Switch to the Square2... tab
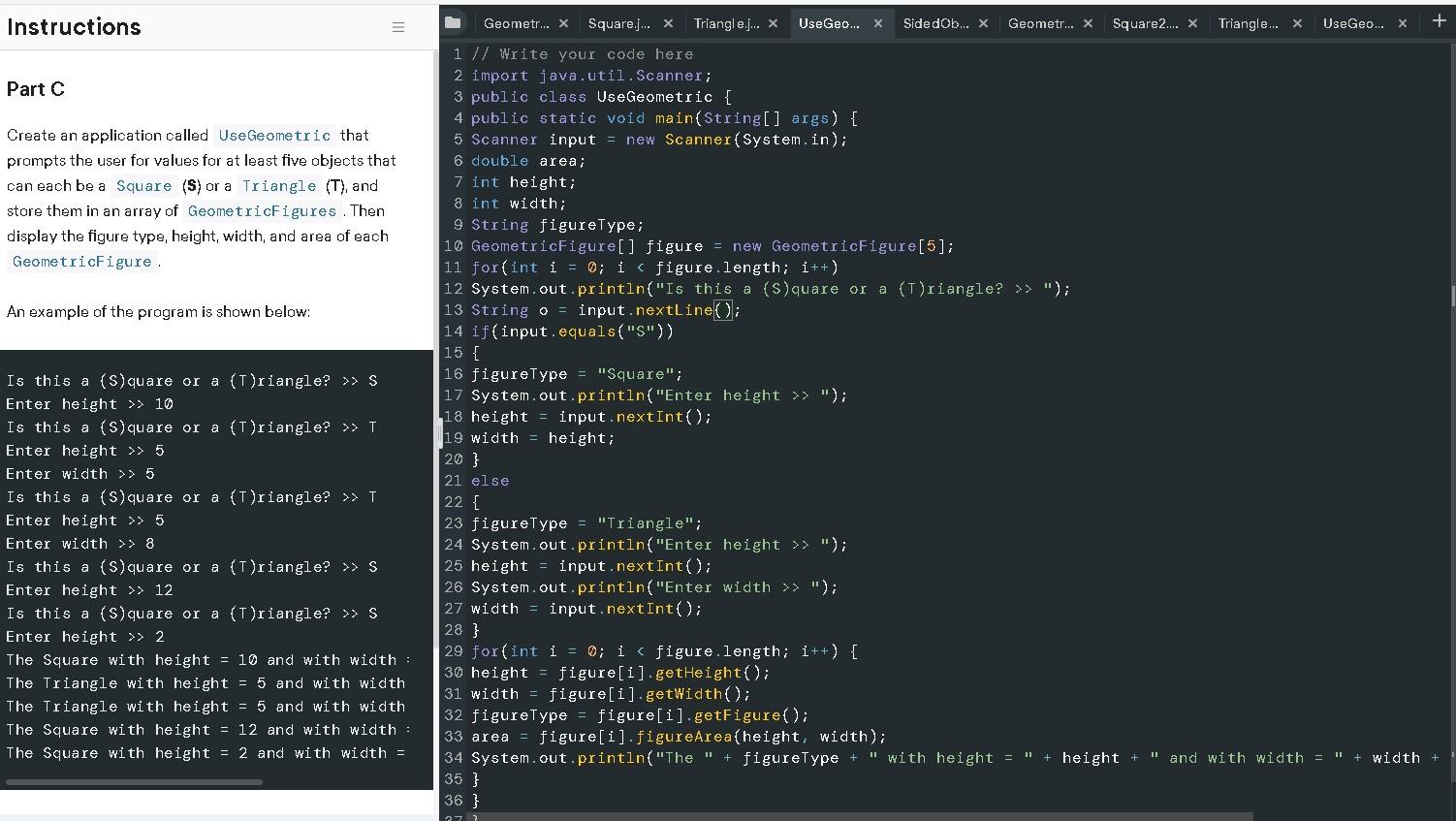The width and height of the screenshot is (1456, 821). pos(1145,23)
